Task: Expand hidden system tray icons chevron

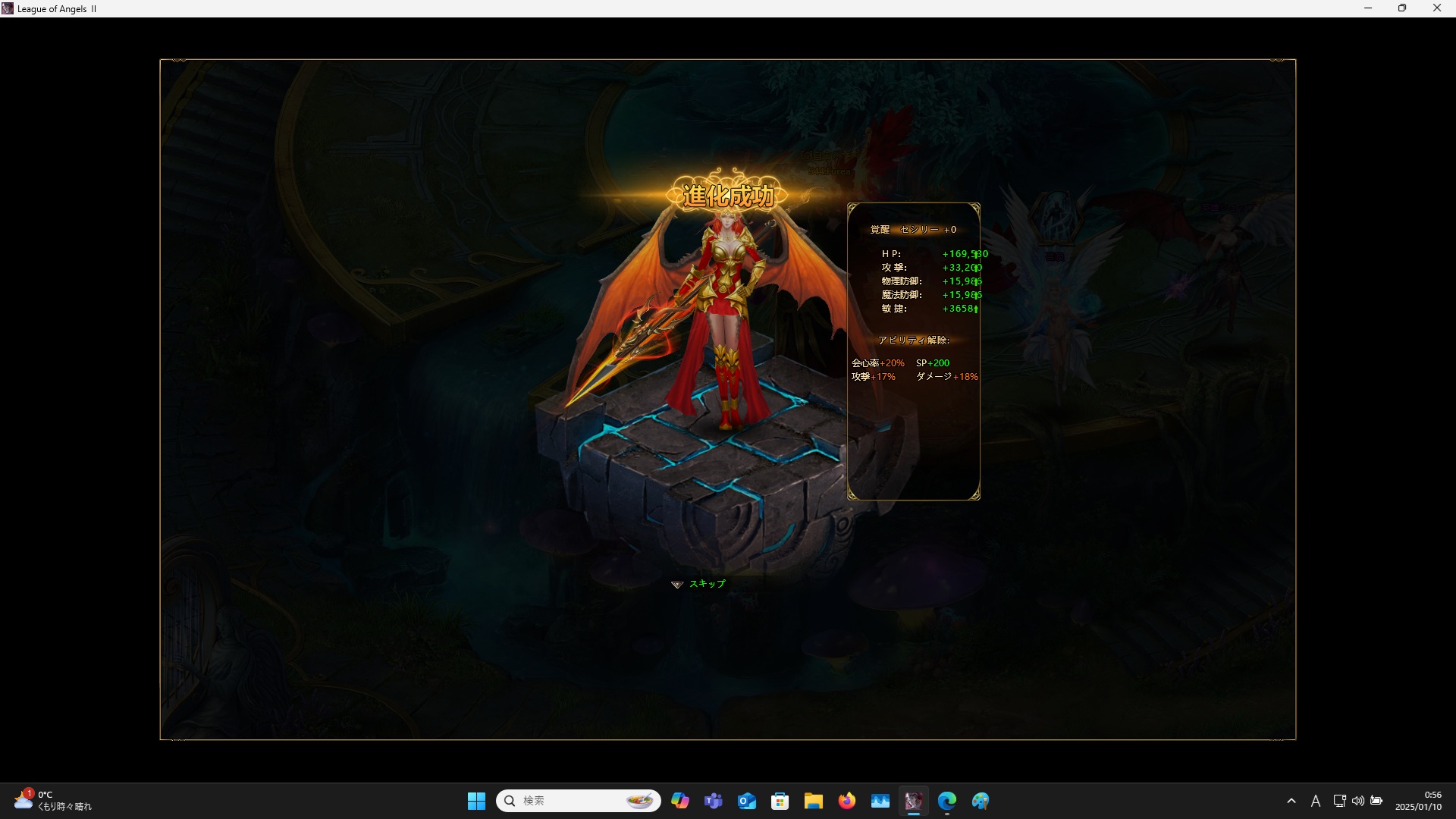Action: pyautogui.click(x=1291, y=801)
